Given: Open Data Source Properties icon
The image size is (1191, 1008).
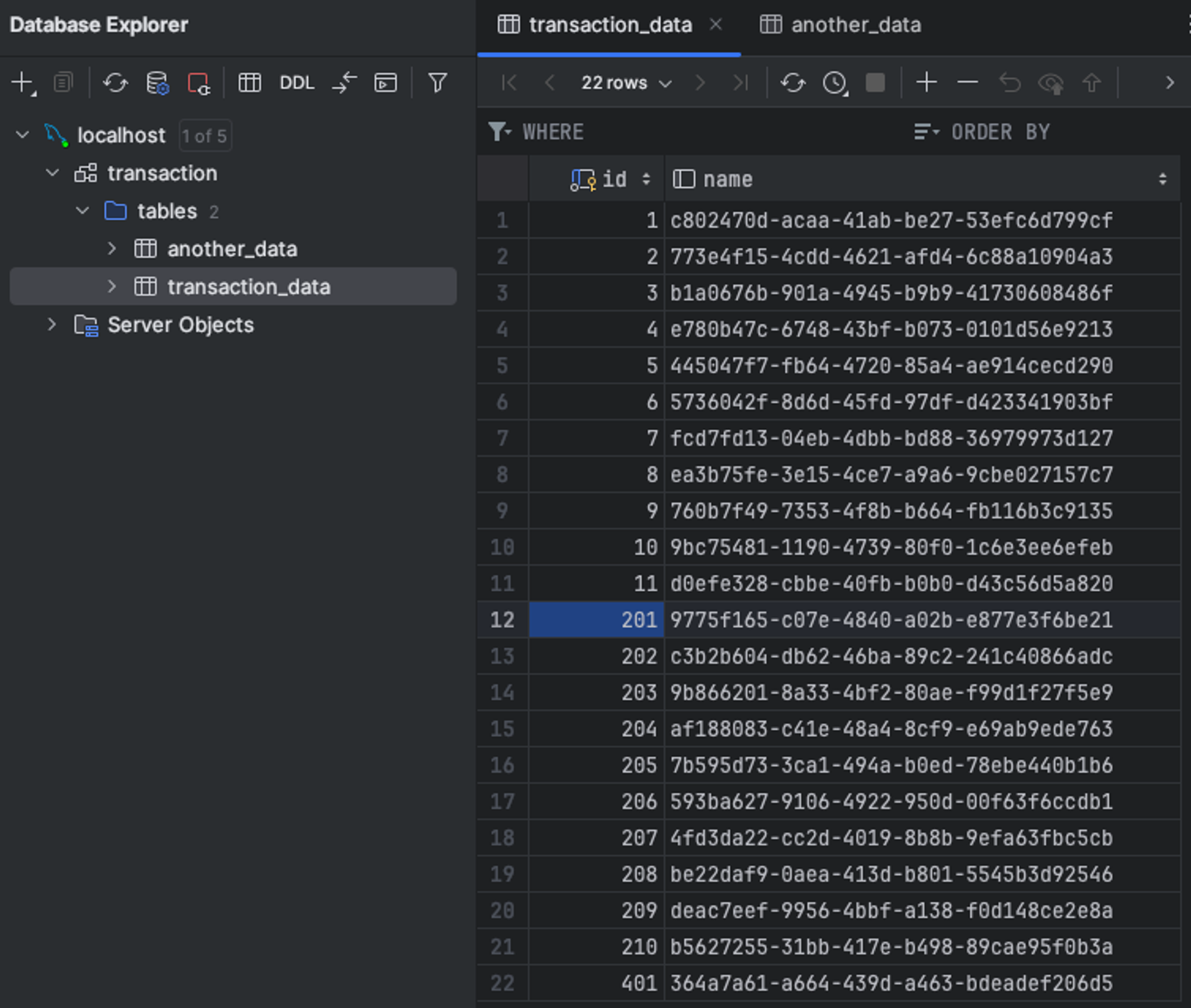Looking at the screenshot, I should (x=157, y=83).
